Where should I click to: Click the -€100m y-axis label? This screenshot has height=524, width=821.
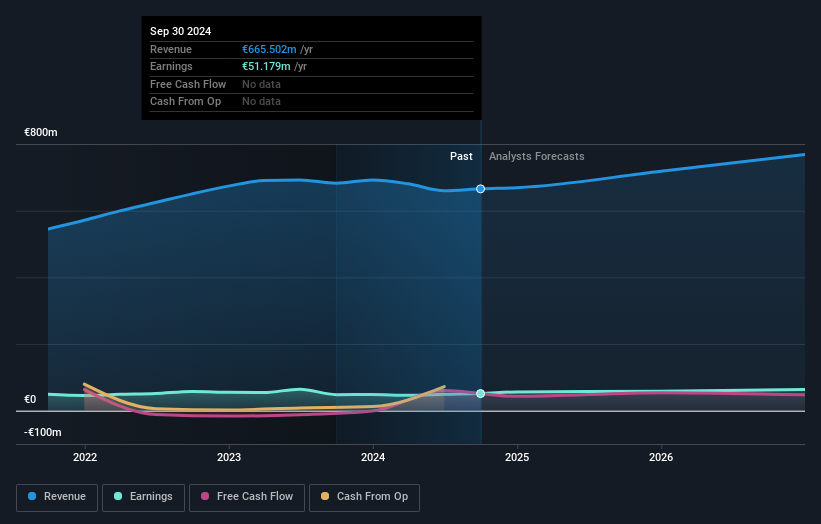pos(42,432)
